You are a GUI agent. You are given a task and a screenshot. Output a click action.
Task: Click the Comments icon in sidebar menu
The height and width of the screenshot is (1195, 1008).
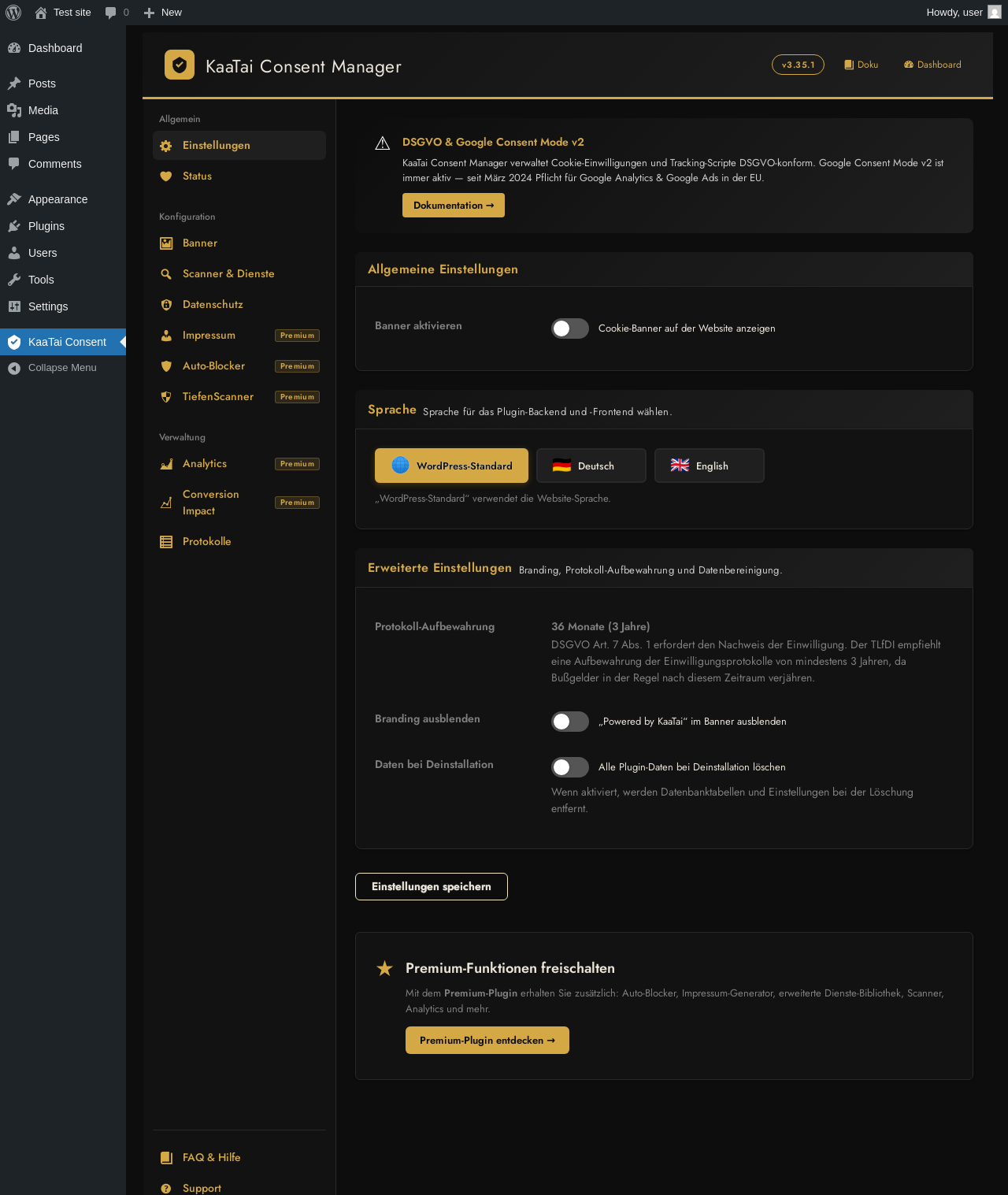click(x=14, y=164)
